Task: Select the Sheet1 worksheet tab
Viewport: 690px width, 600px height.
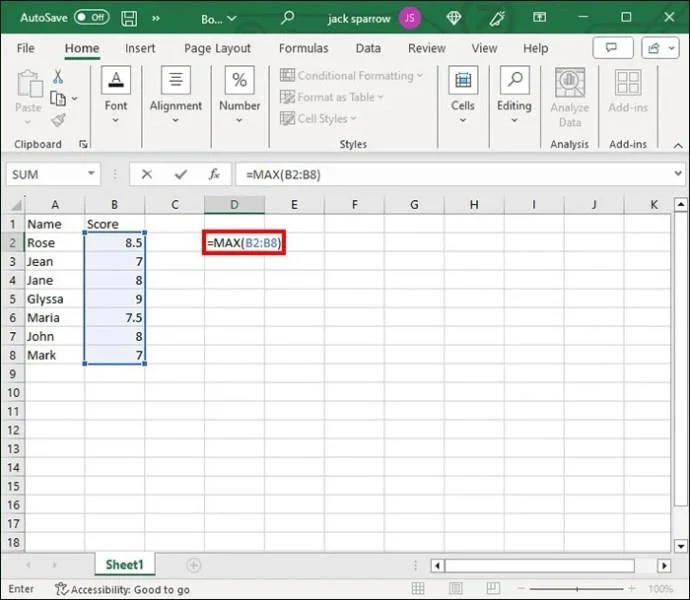Action: point(124,565)
